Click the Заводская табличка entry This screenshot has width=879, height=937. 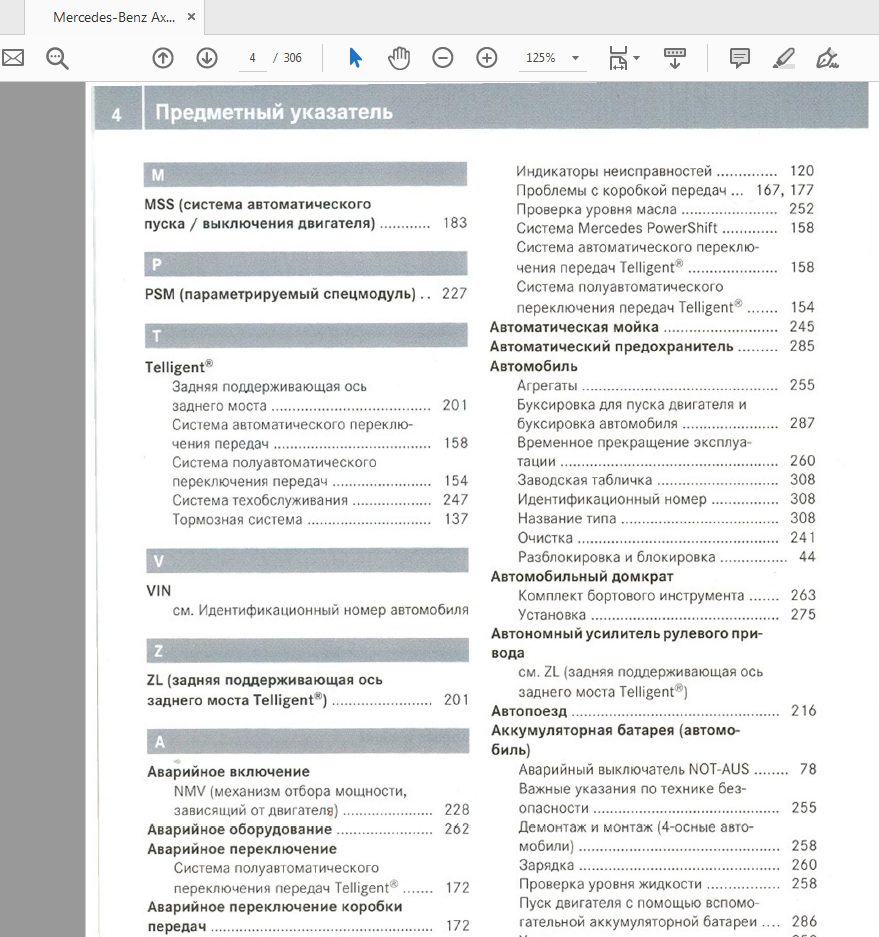(584, 480)
